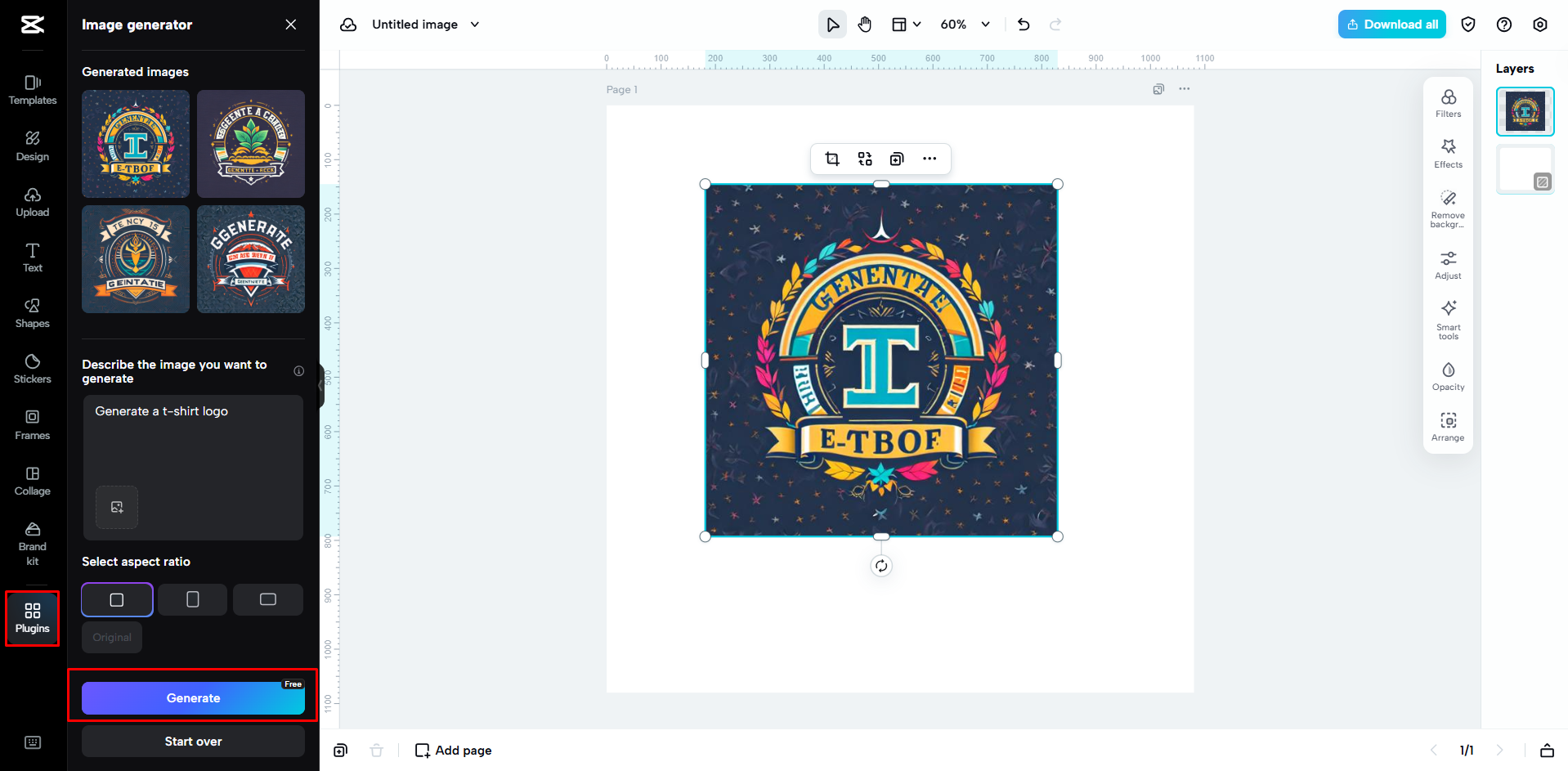Open Smart tools on the right panel

coord(1447,319)
